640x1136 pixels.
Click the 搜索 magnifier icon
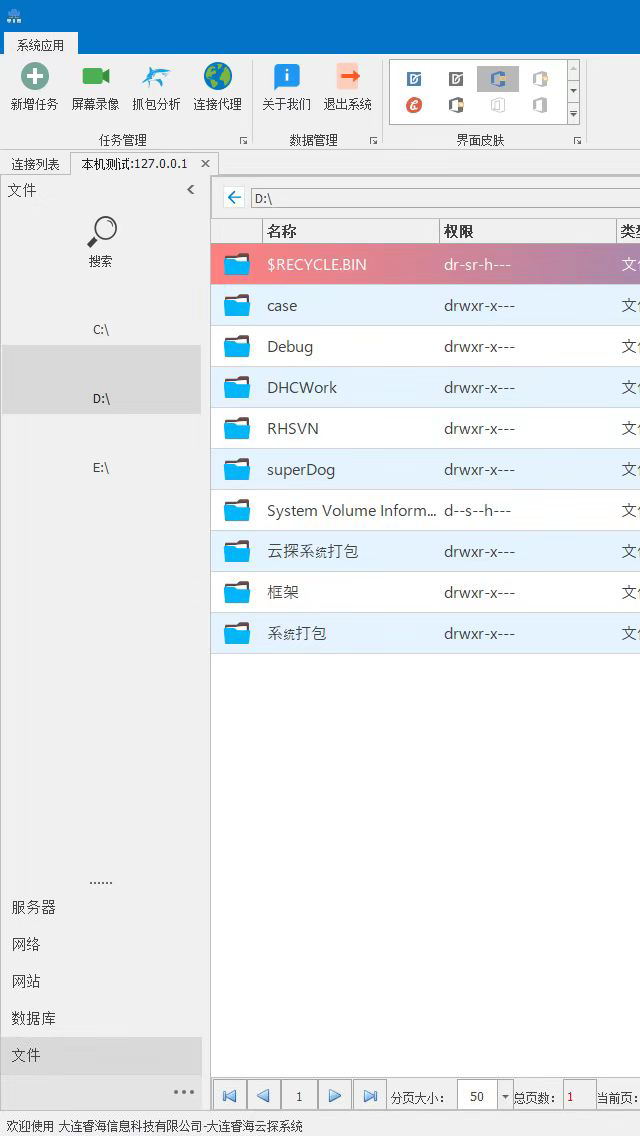coord(101,233)
